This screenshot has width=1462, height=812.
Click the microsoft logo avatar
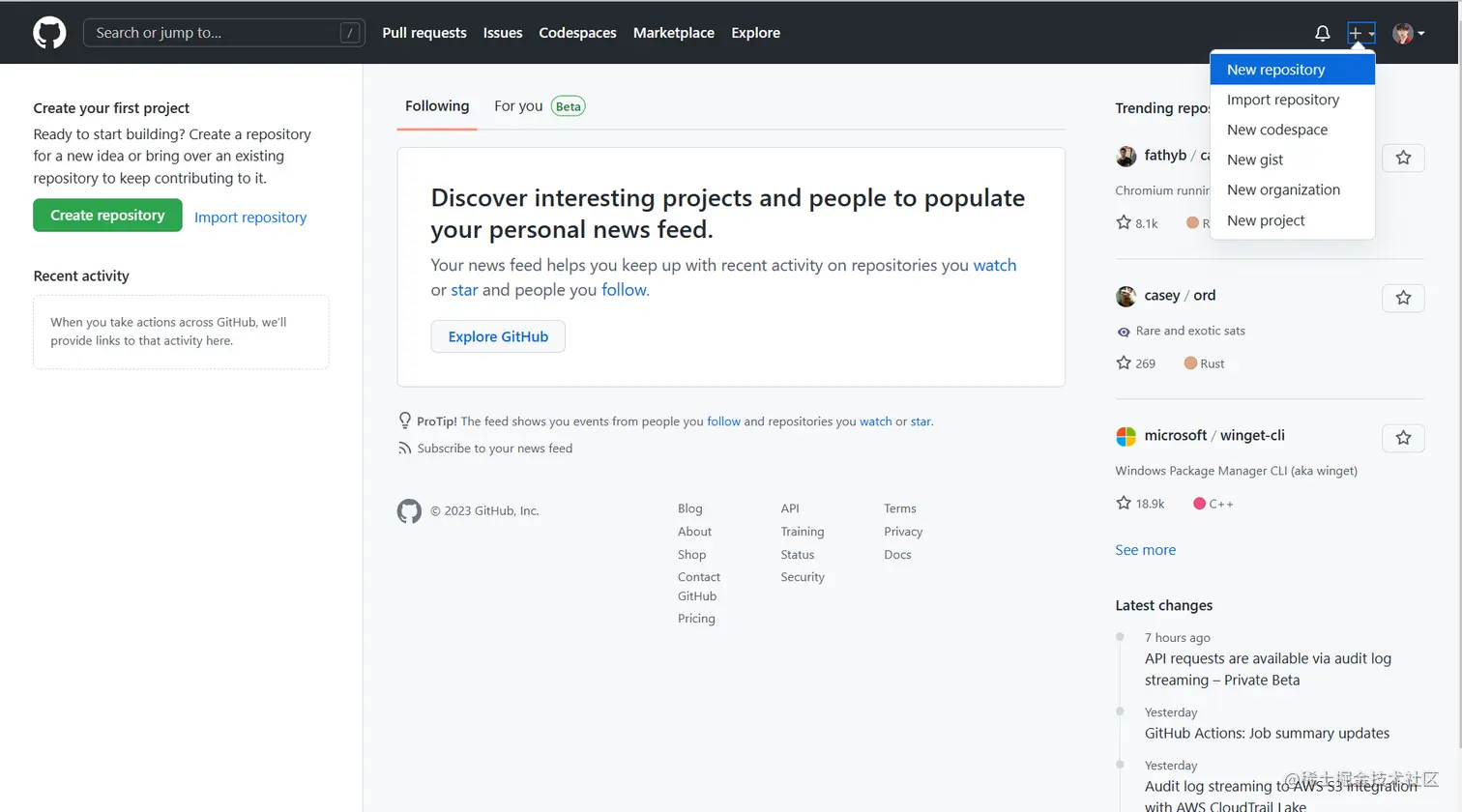click(1126, 436)
